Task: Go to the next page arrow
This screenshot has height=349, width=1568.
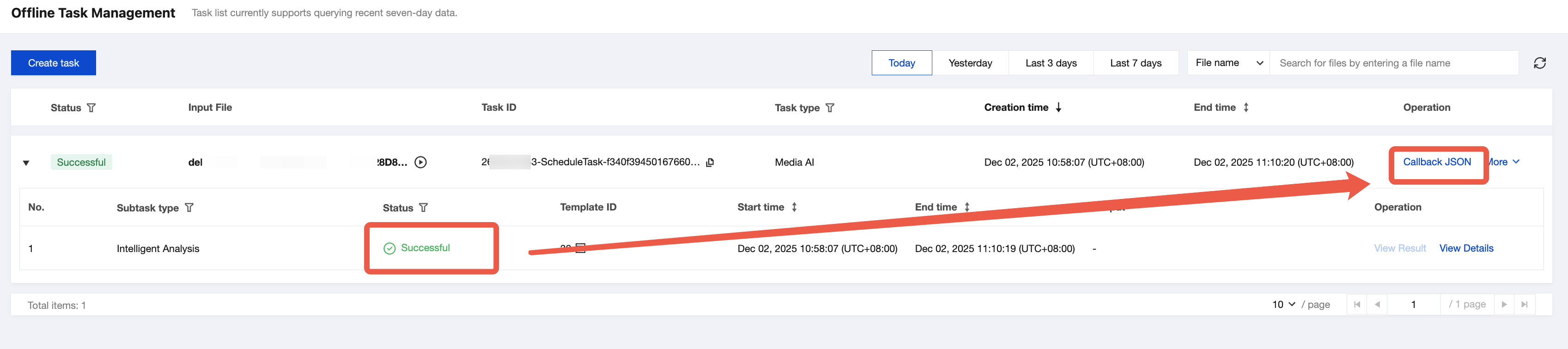Action: point(1504,305)
